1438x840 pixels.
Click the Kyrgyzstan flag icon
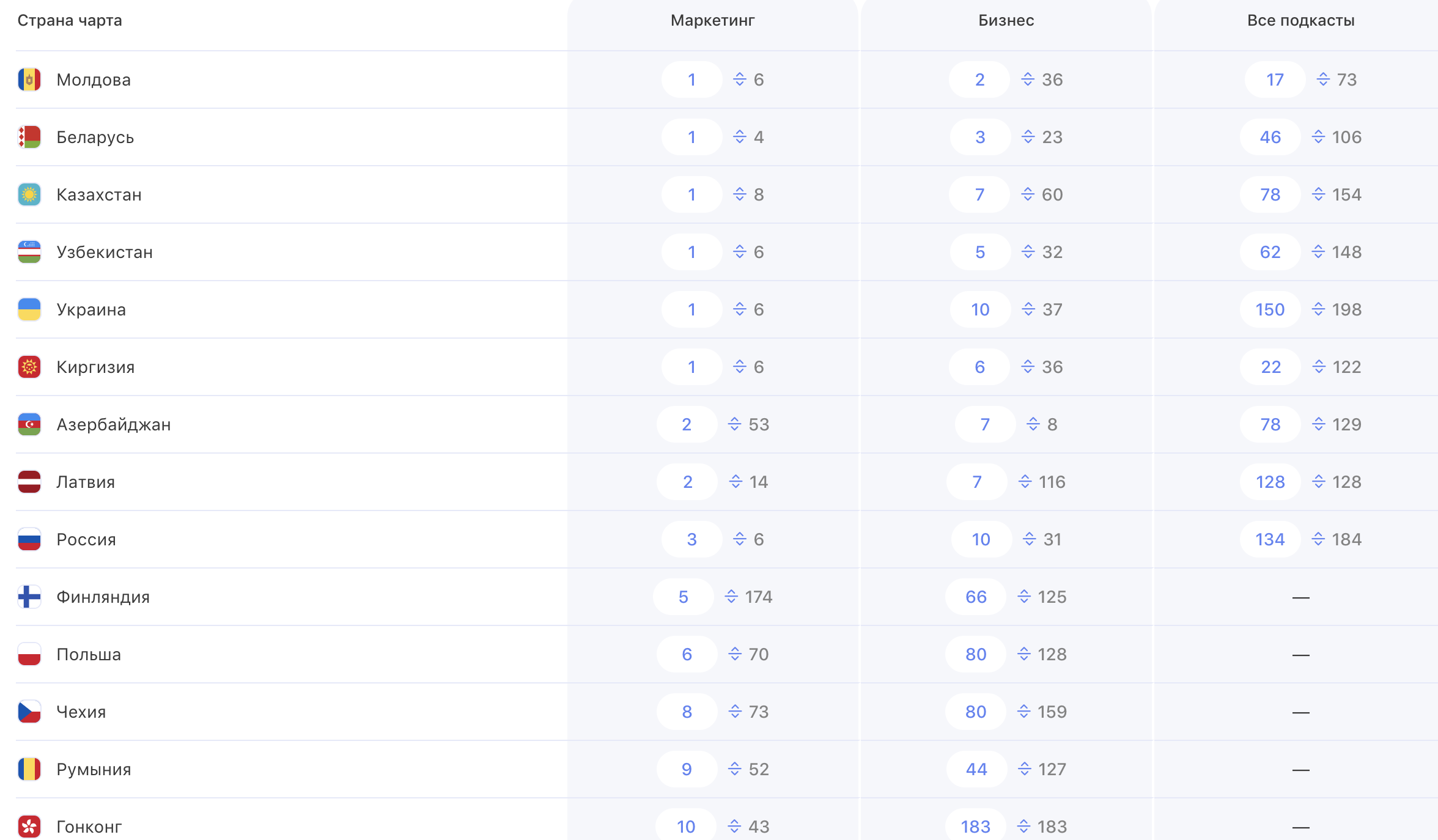(x=29, y=367)
